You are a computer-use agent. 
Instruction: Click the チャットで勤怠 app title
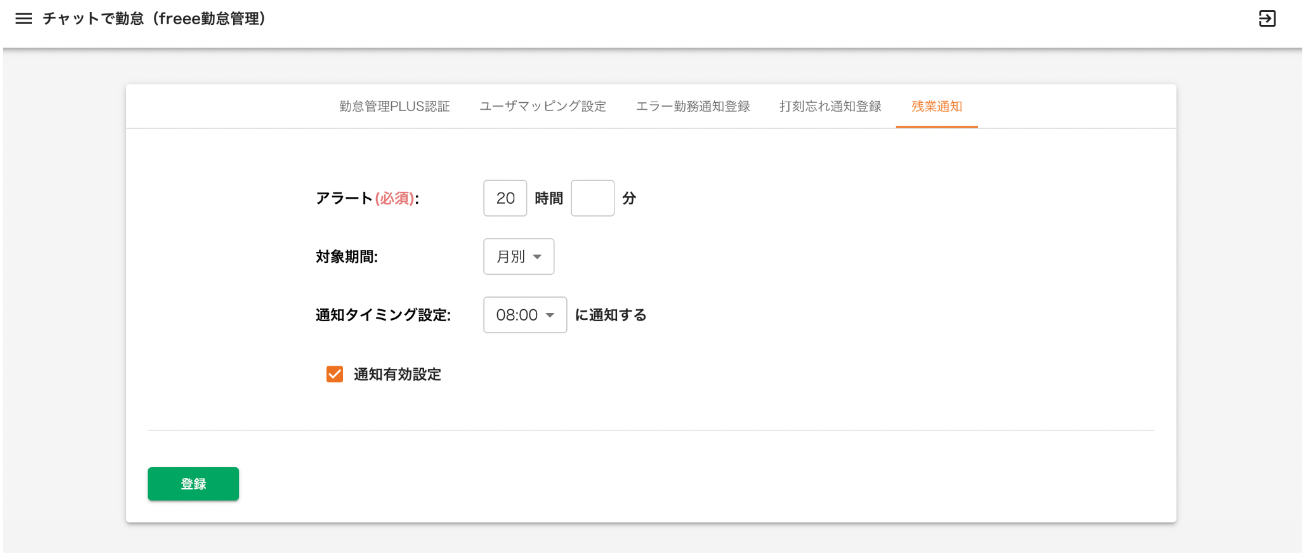point(155,19)
